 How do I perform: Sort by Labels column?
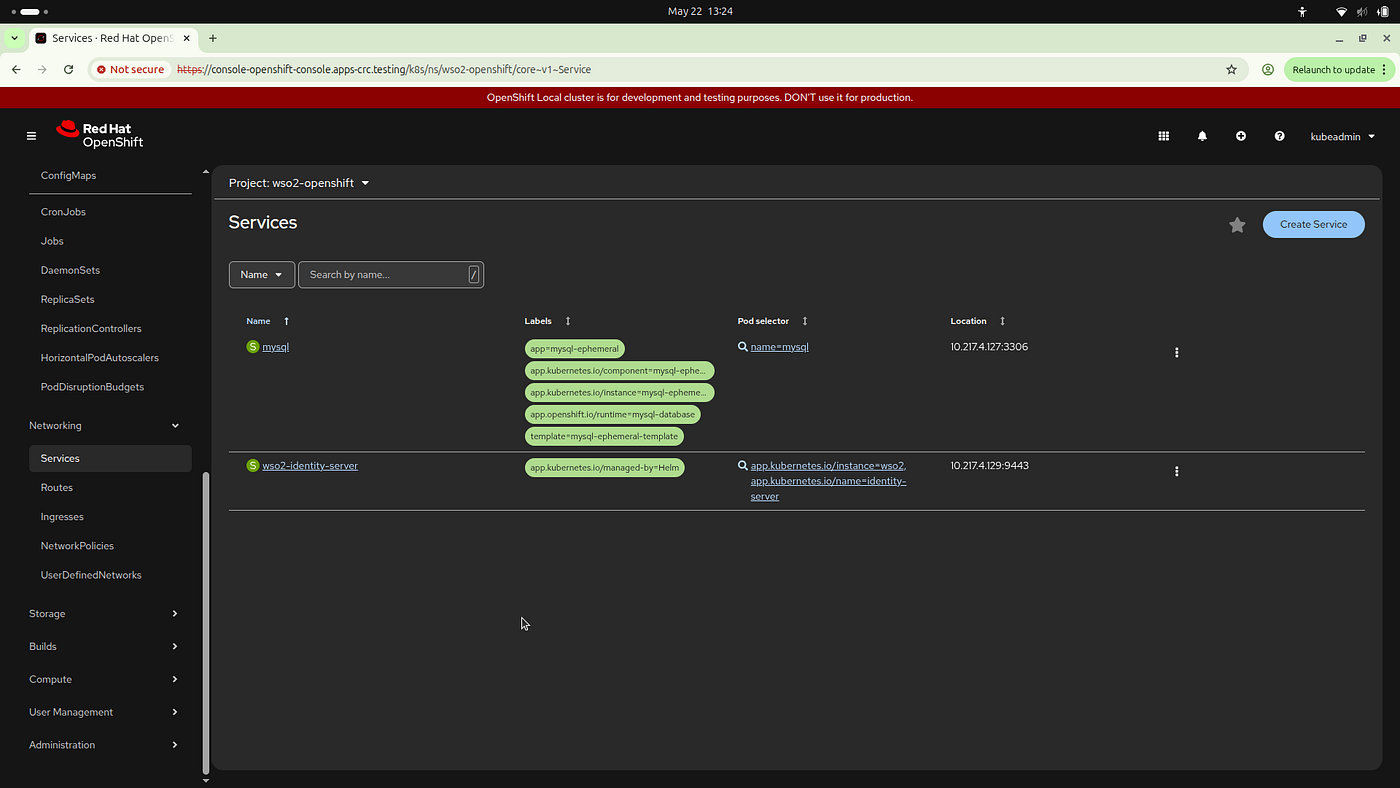click(568, 321)
